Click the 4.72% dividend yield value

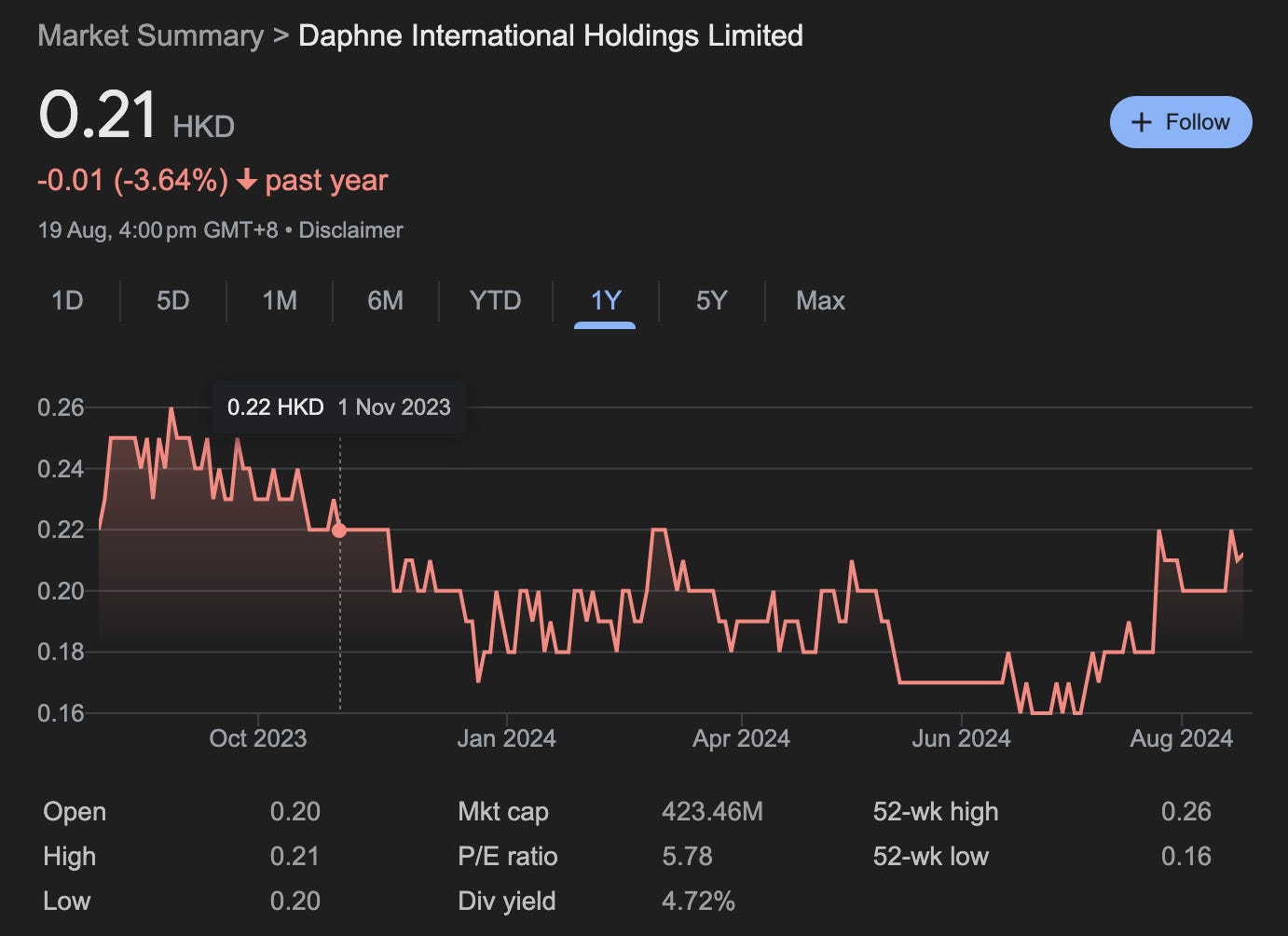pos(698,902)
